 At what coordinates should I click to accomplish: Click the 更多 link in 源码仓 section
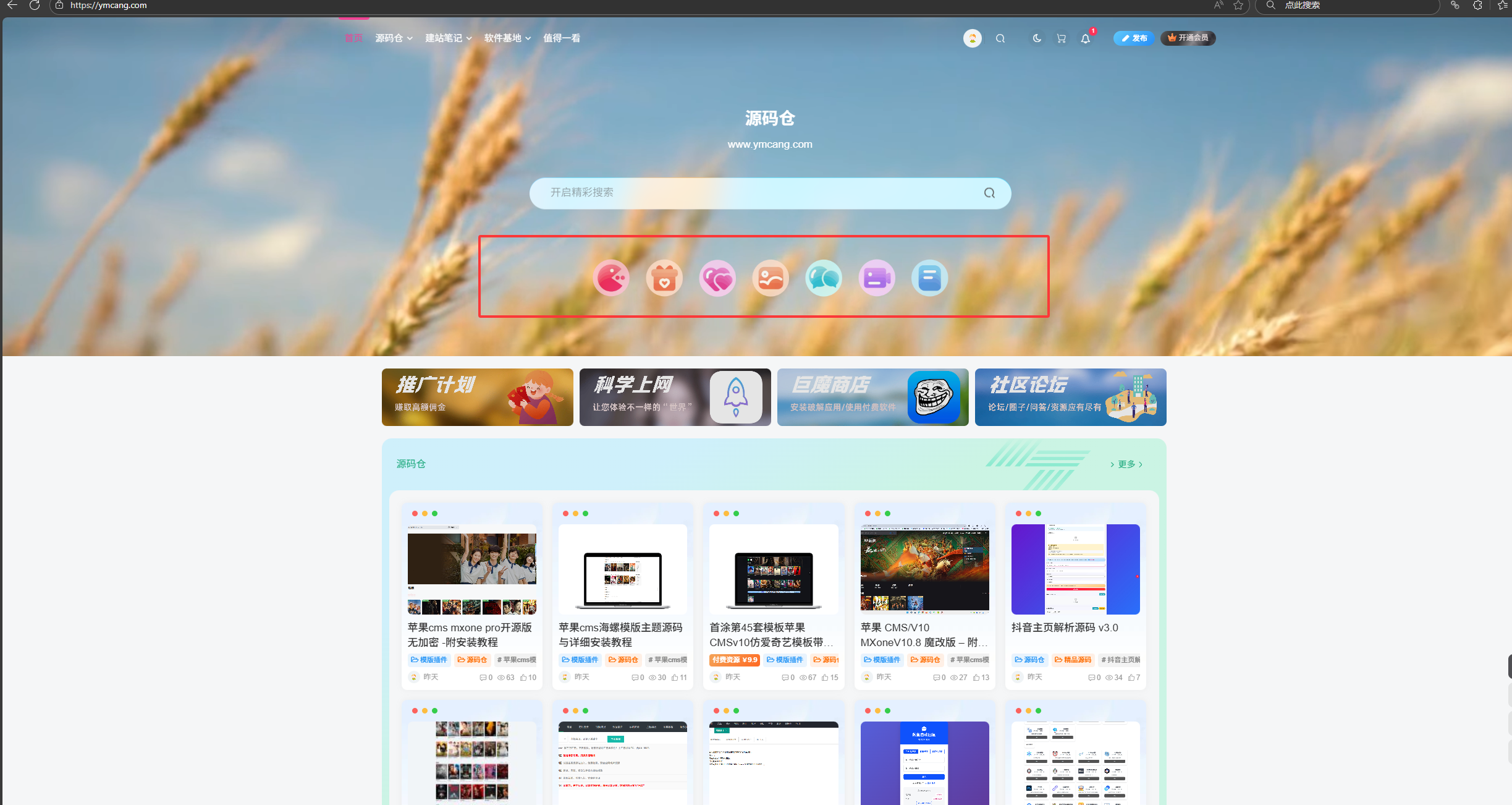[x=1126, y=464]
